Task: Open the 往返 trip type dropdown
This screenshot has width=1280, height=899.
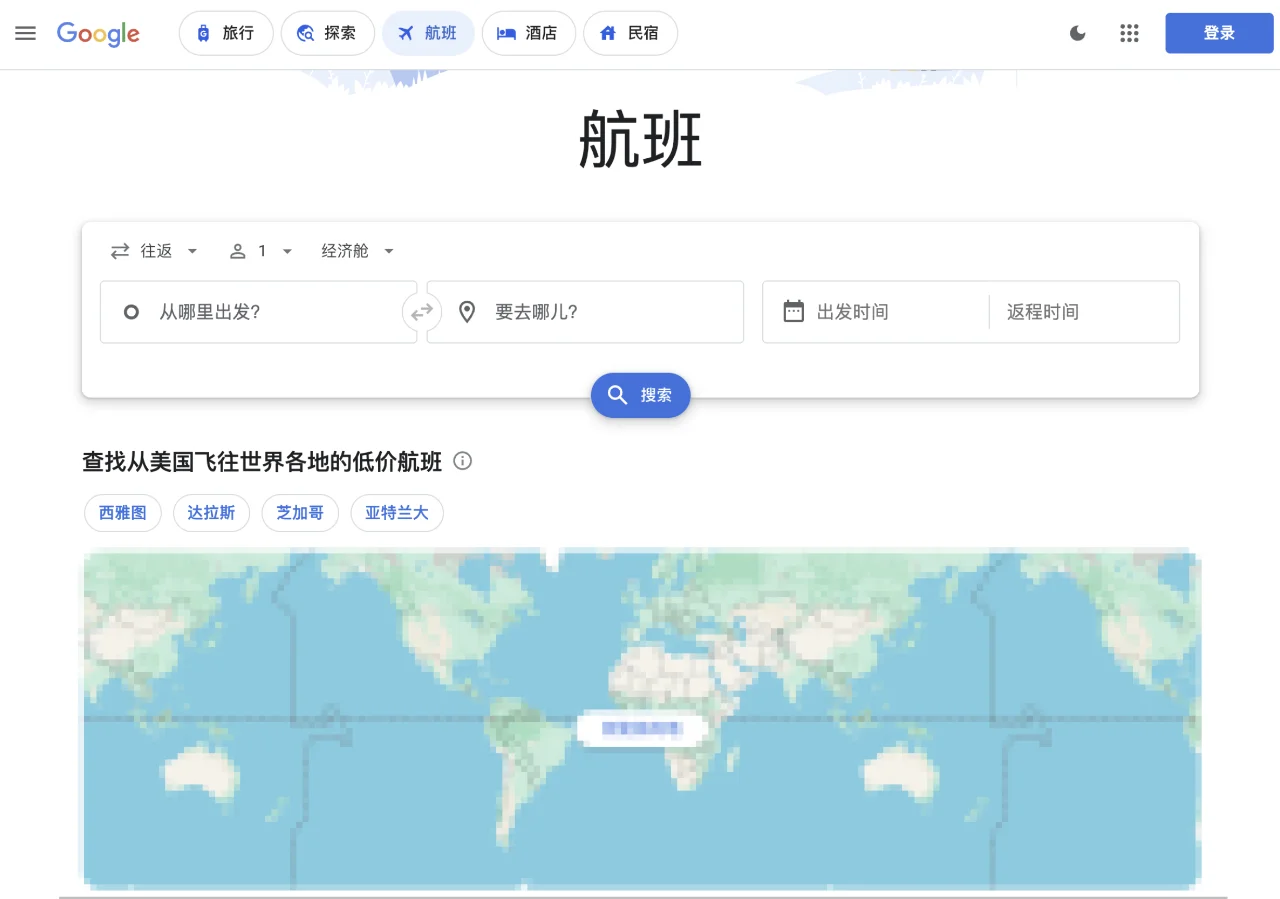Action: (155, 251)
